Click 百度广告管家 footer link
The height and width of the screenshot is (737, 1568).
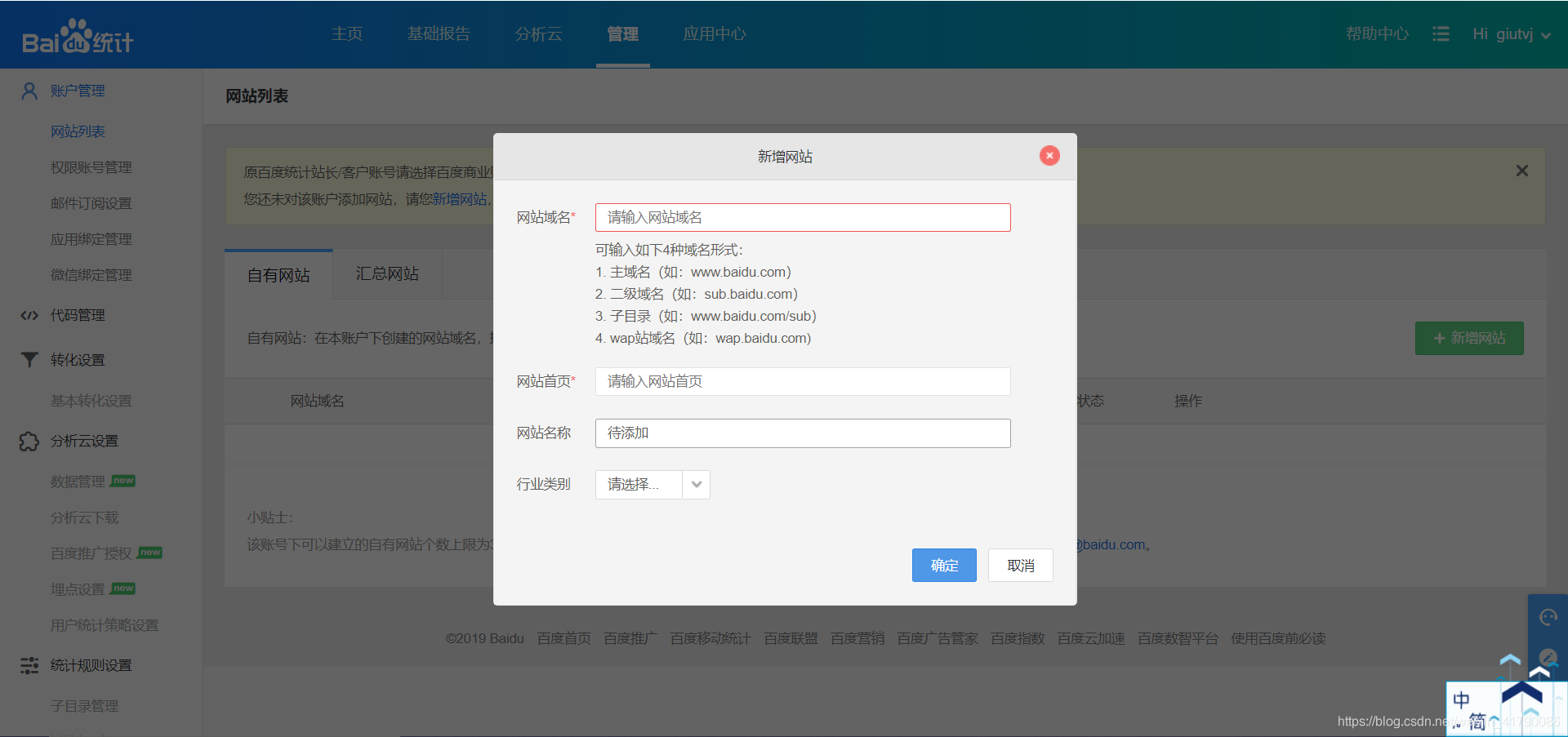(x=938, y=638)
